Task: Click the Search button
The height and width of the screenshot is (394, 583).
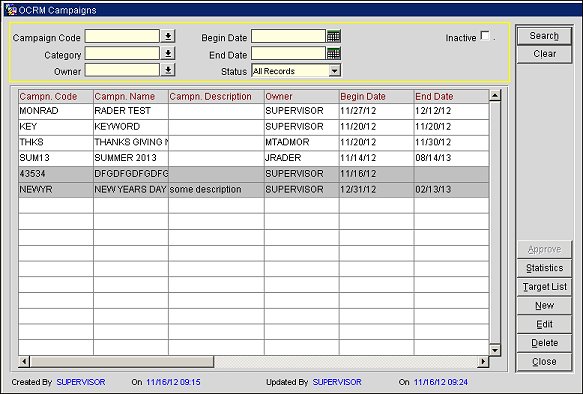Action: click(544, 36)
